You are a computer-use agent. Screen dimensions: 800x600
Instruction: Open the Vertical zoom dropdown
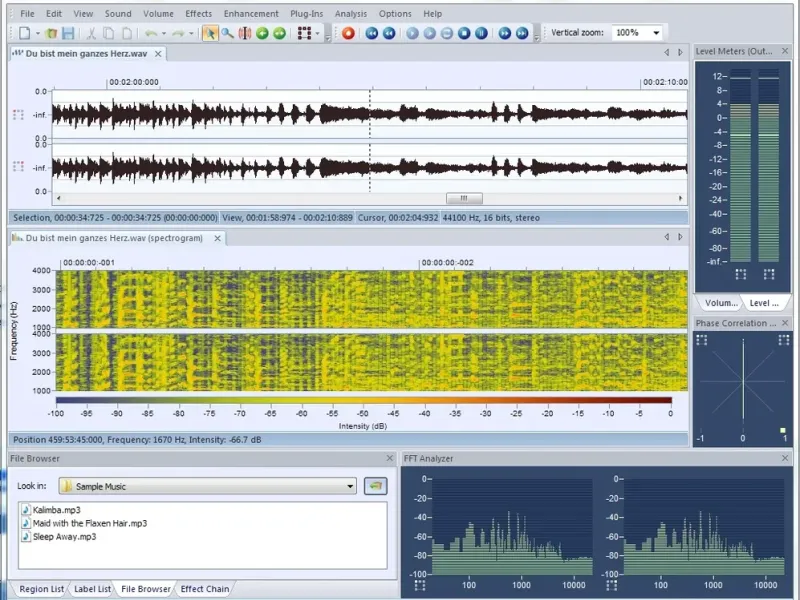[x=655, y=33]
